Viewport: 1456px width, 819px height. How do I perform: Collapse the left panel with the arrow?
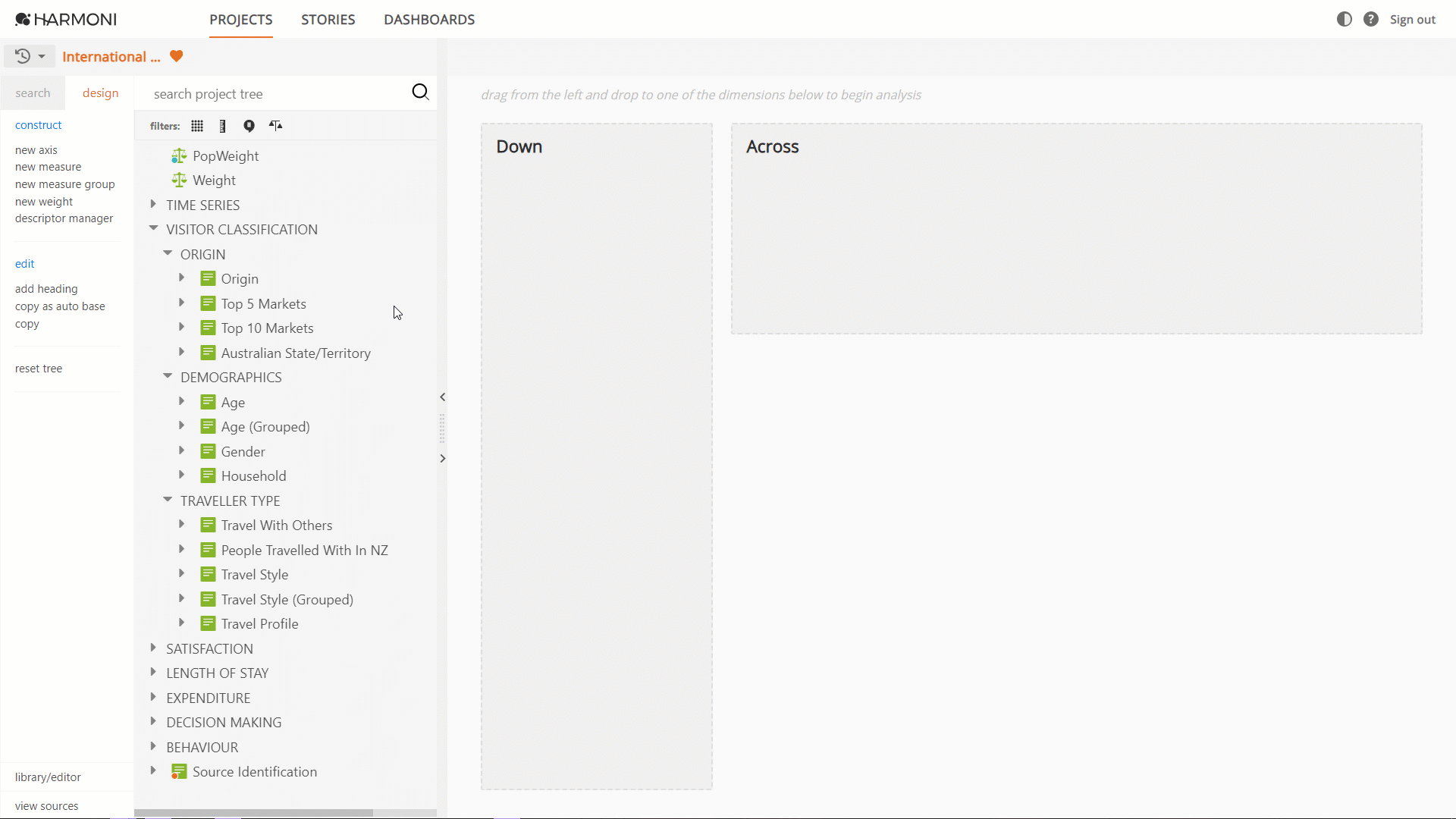click(442, 397)
